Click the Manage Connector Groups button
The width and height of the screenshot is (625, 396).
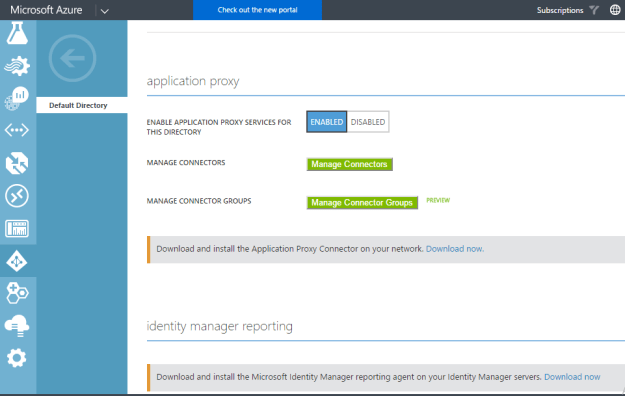click(x=362, y=203)
